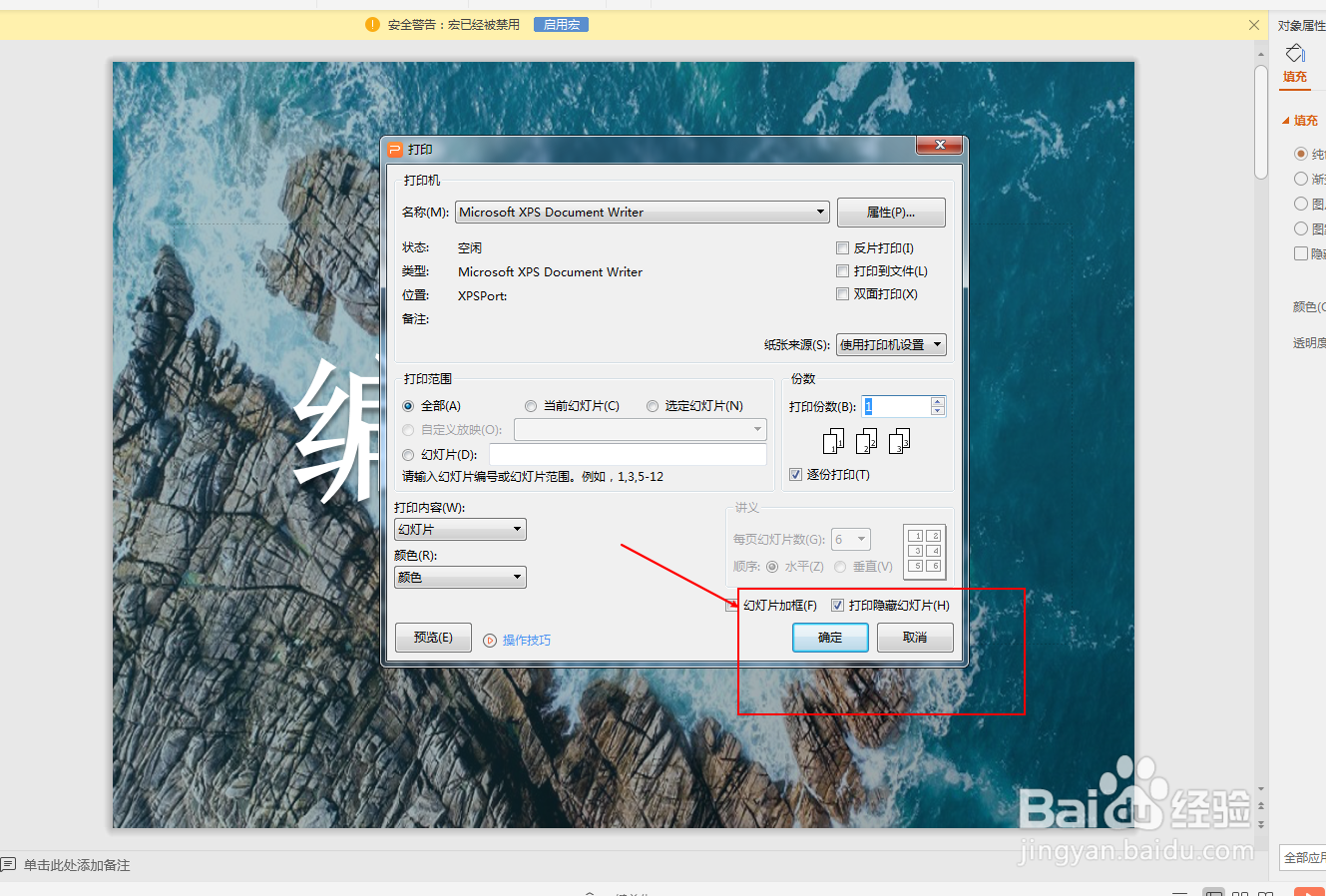Click the 确定 button

tap(830, 638)
